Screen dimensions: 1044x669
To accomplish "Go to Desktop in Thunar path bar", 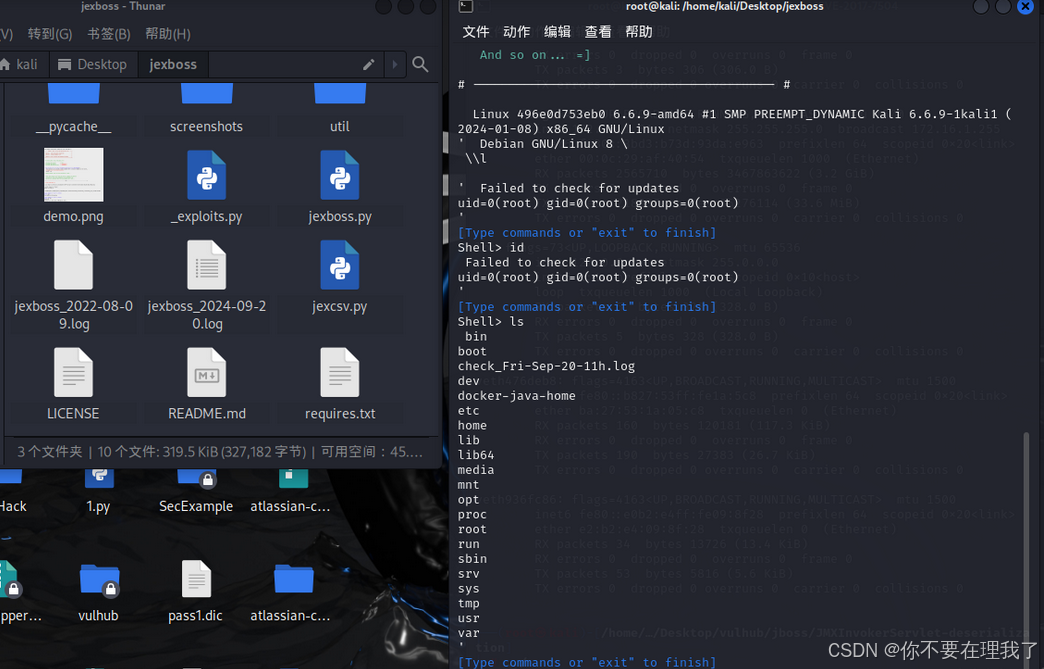I will (93, 65).
